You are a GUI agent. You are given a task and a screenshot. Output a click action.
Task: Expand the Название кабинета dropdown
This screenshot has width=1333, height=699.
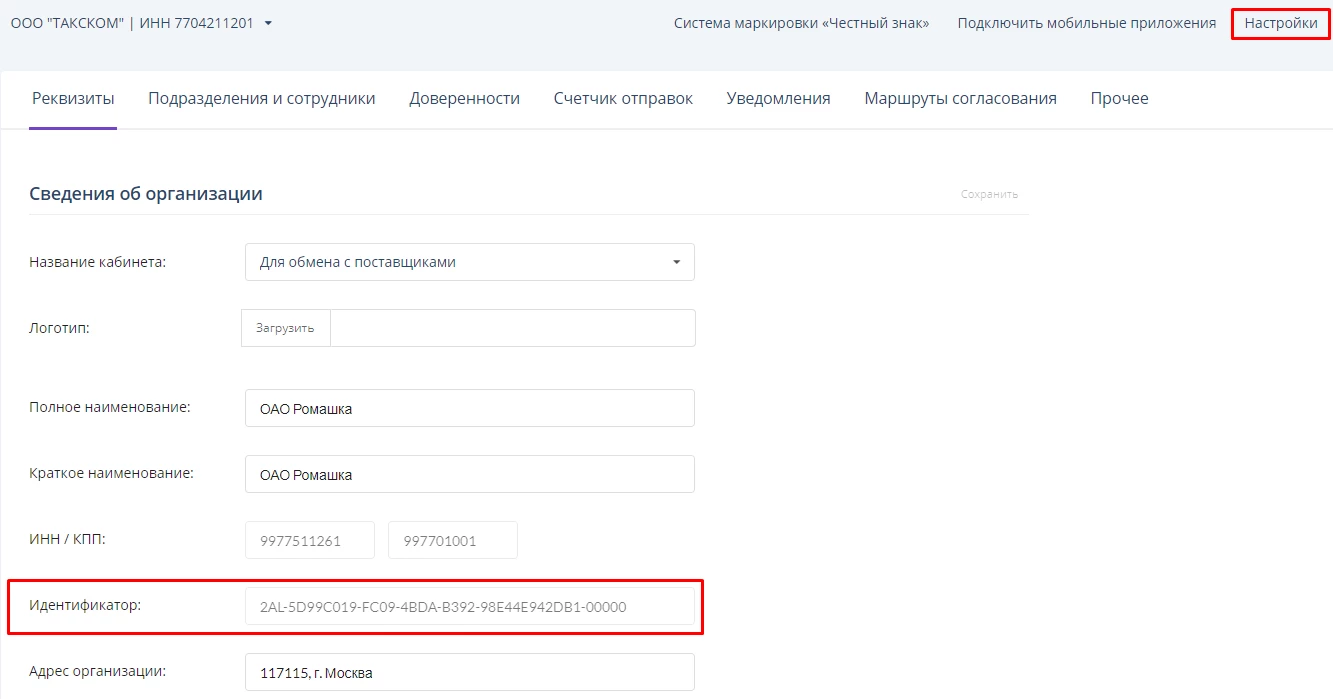(470, 262)
